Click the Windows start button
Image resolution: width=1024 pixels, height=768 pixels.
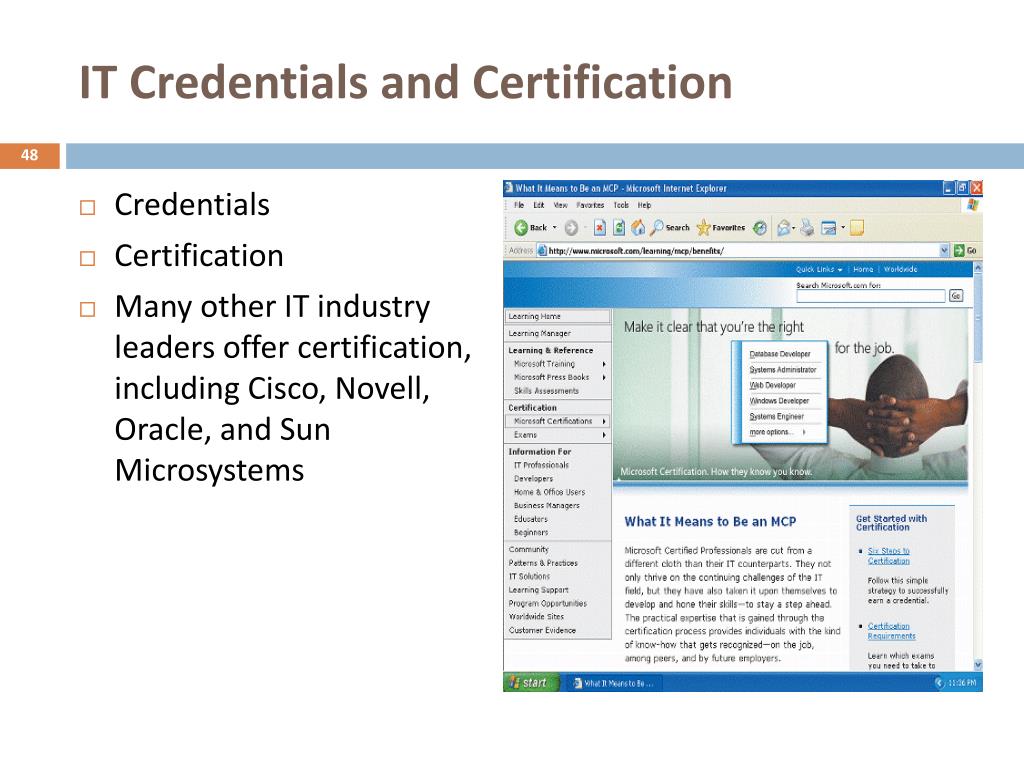click(x=533, y=682)
